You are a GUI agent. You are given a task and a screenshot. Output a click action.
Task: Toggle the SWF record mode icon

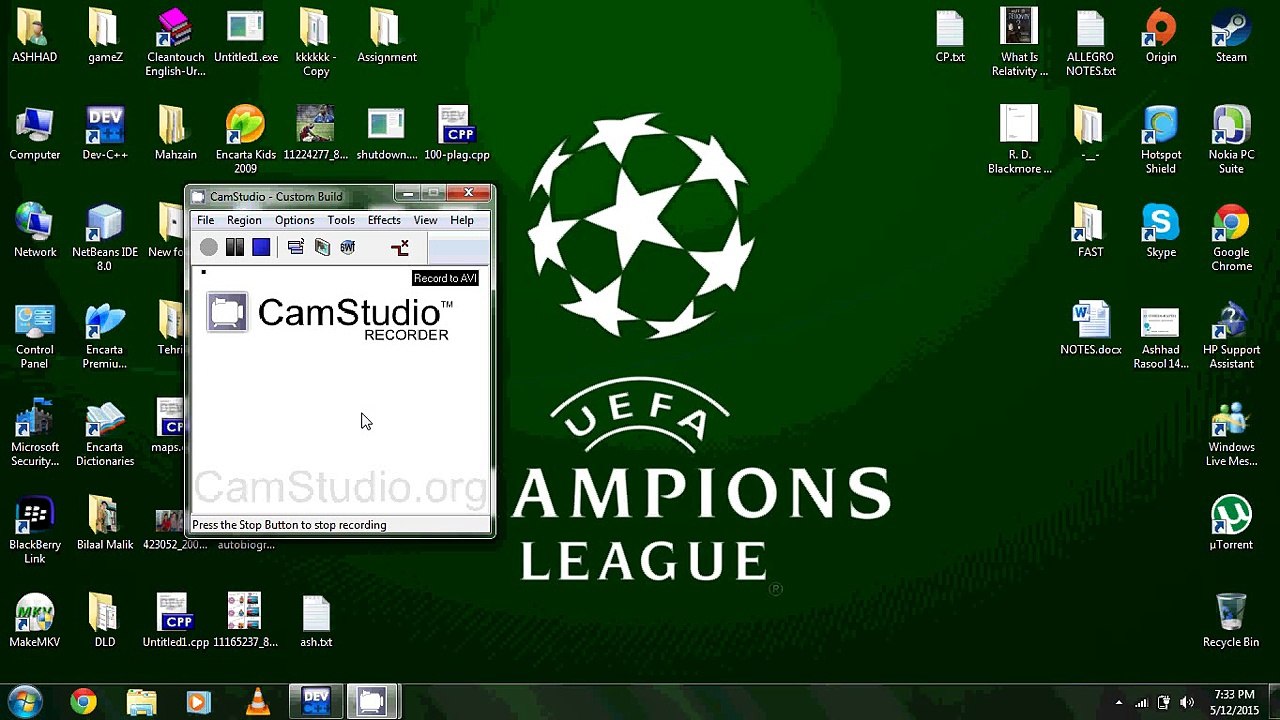pyautogui.click(x=347, y=247)
